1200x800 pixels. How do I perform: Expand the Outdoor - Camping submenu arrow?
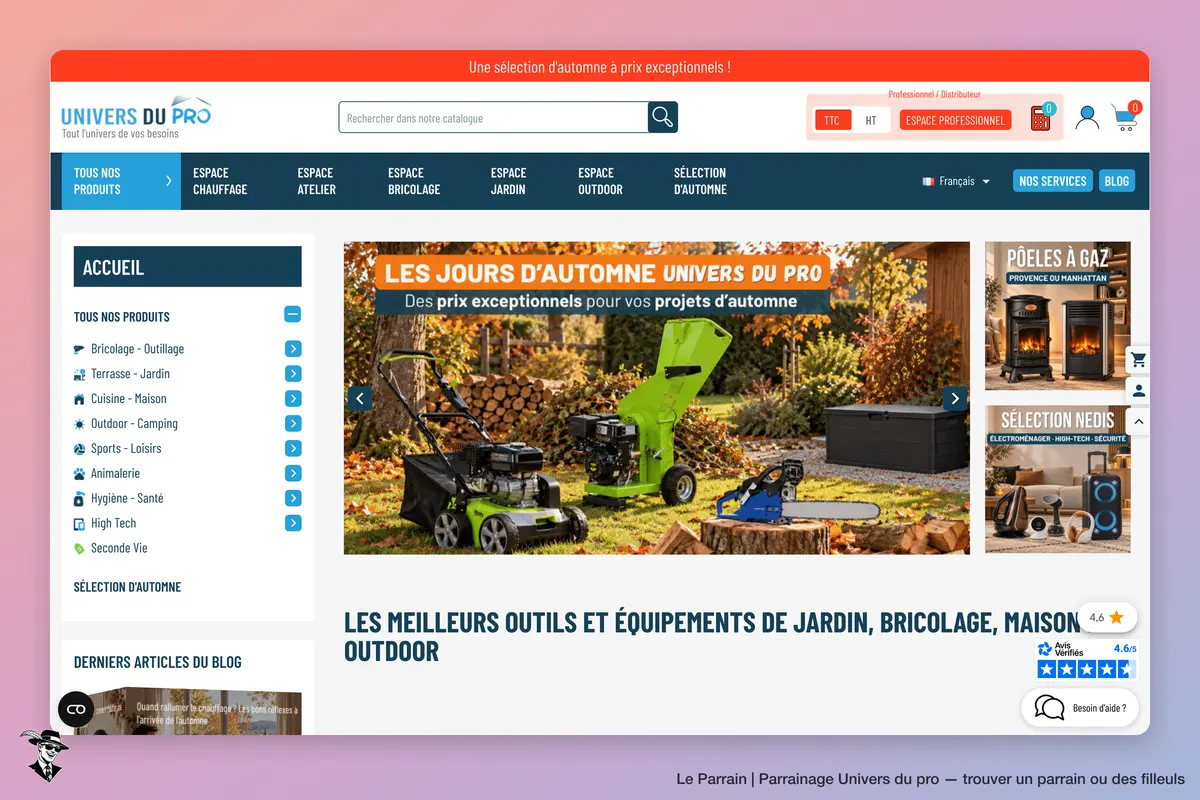[293, 424]
